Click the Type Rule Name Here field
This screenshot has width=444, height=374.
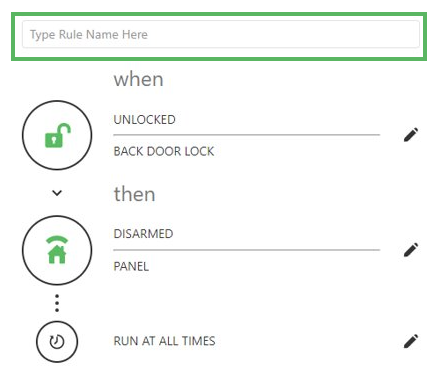tap(221, 35)
